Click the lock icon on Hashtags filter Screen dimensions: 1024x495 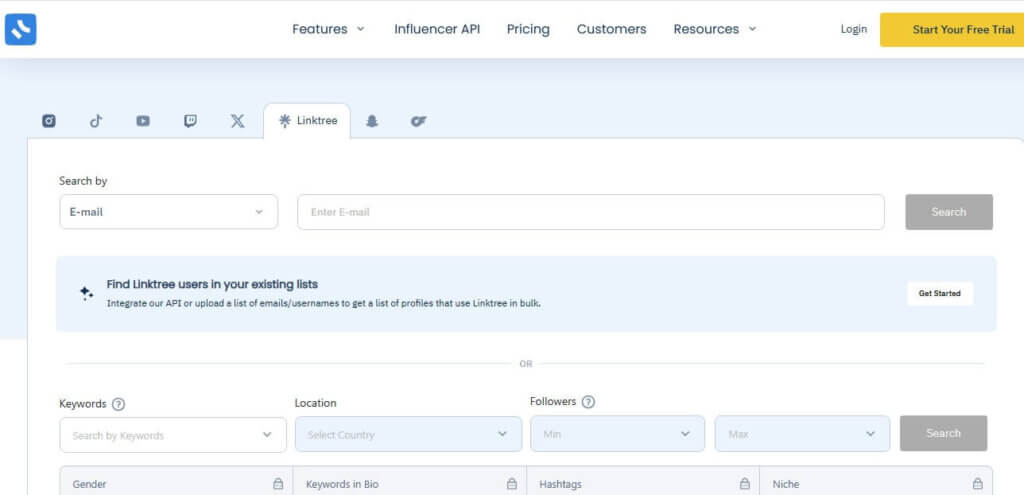tap(744, 484)
